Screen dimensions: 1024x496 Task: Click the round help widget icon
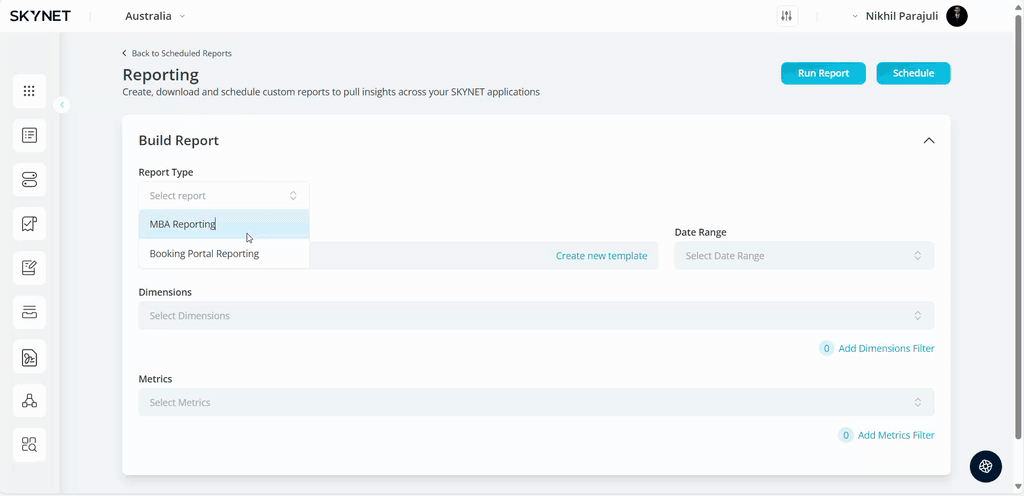pyautogui.click(x=985, y=466)
